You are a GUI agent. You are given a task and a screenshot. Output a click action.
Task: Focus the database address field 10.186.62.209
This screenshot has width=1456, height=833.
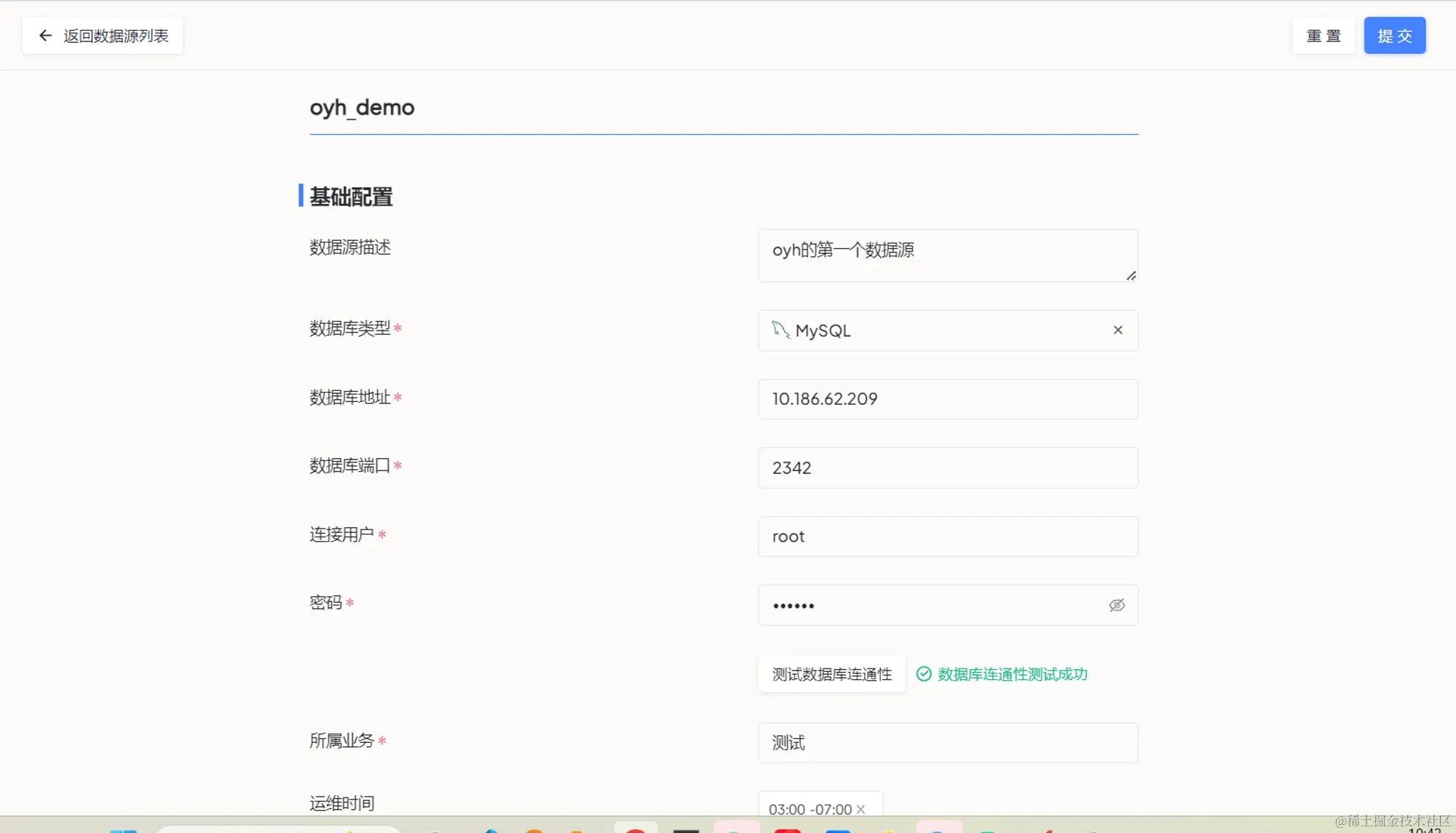coord(947,399)
